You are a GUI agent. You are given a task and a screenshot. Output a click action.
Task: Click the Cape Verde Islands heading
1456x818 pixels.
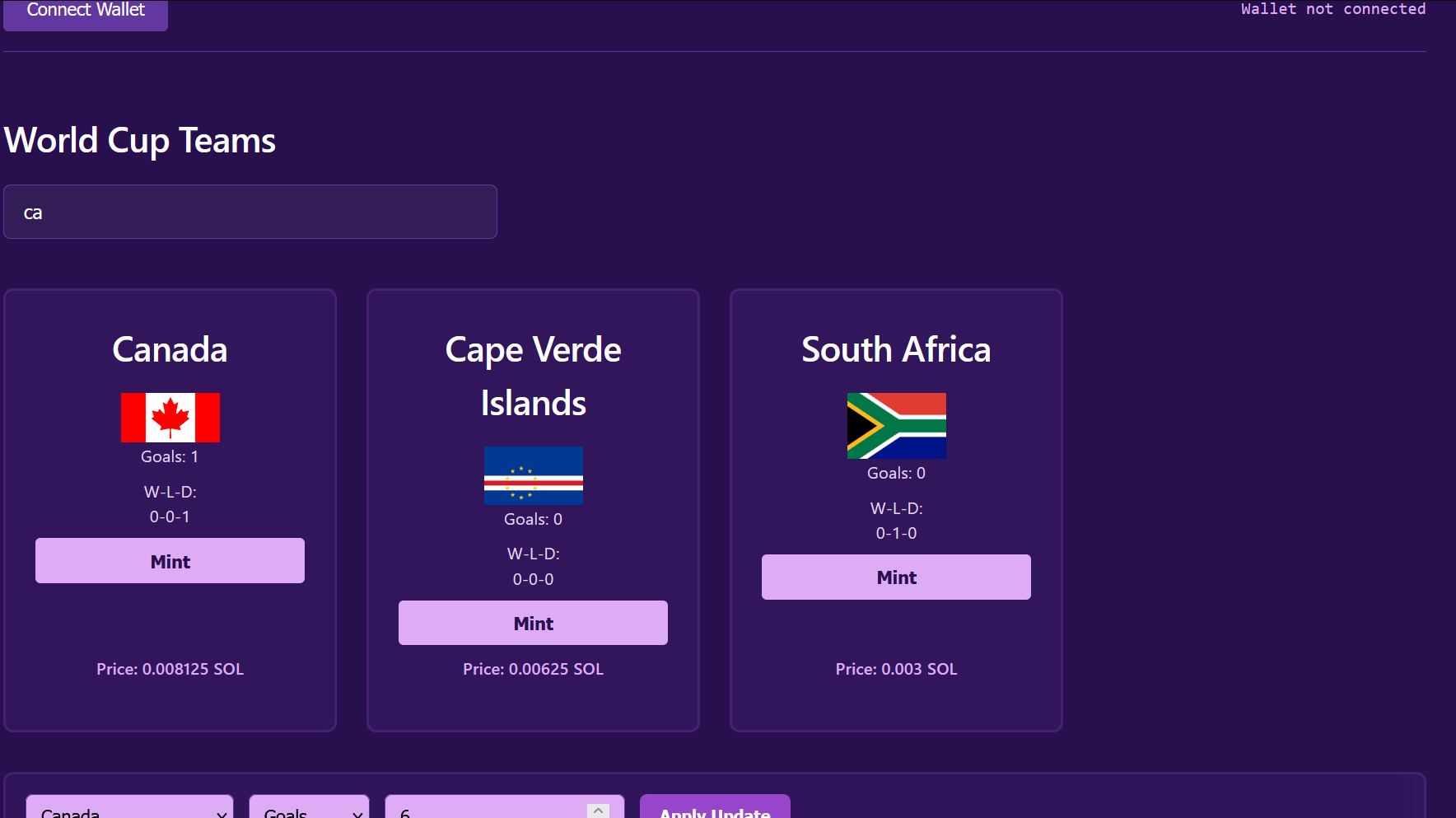click(x=534, y=376)
